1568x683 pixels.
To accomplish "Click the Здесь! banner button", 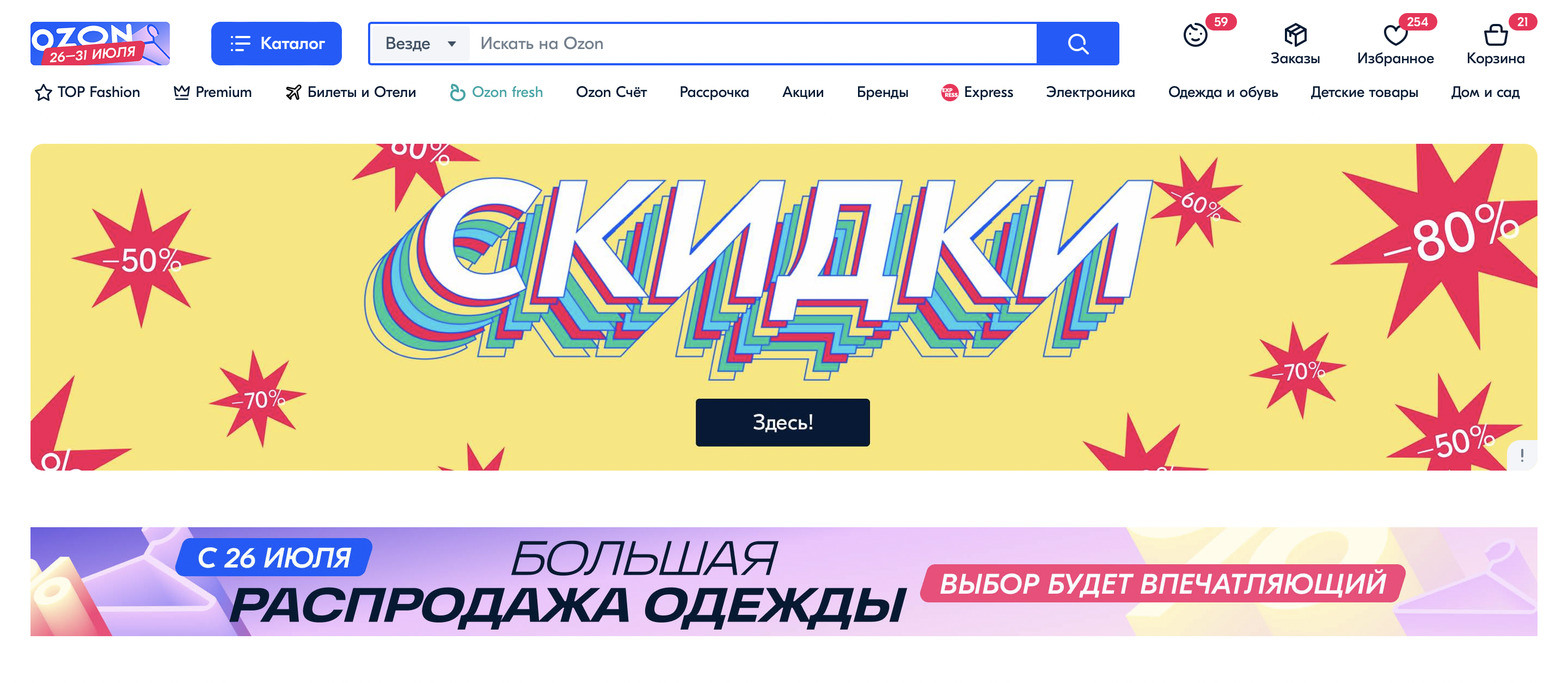I will tap(782, 423).
